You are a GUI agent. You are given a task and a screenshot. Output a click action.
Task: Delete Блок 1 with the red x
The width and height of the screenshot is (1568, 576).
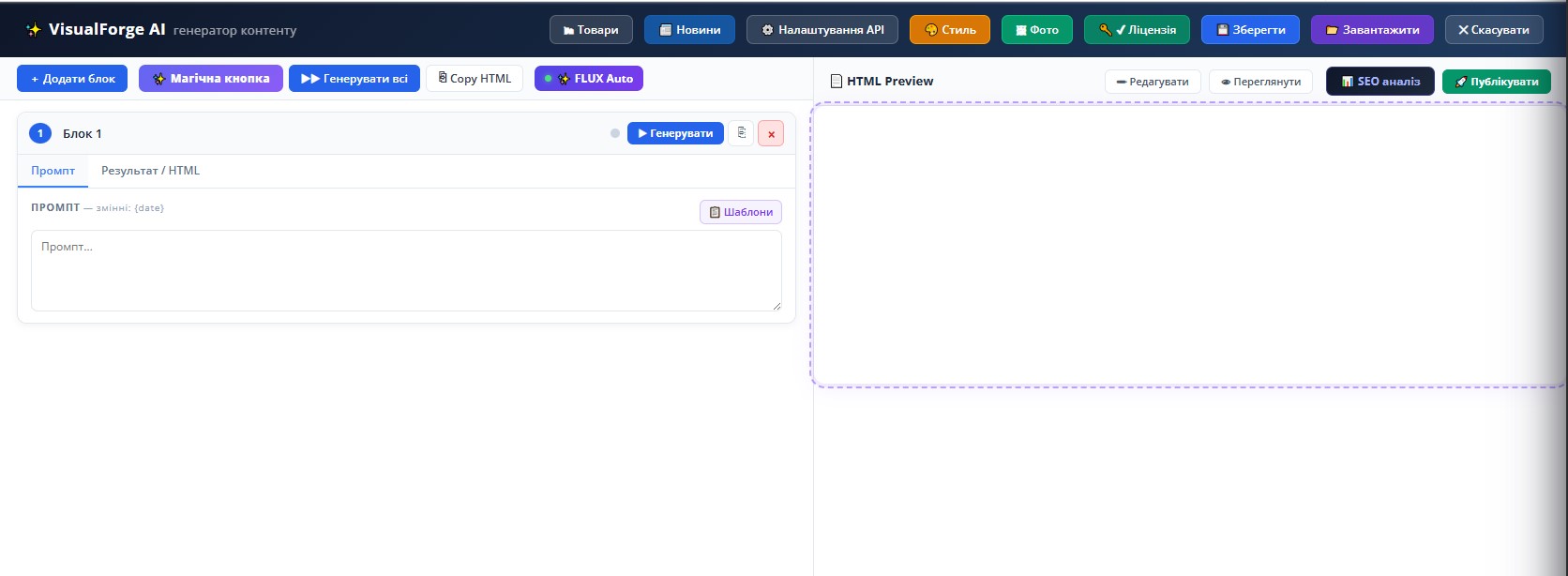click(771, 134)
